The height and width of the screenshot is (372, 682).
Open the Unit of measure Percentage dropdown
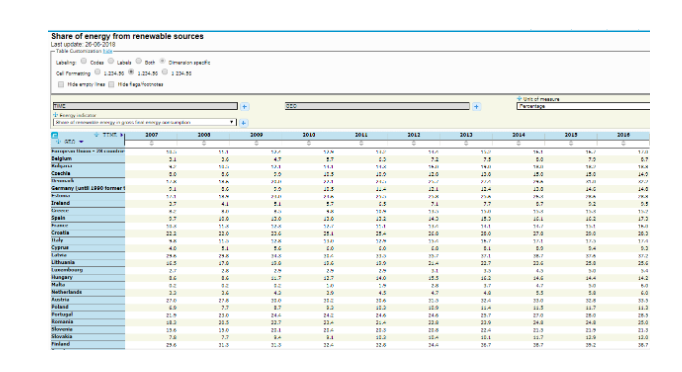click(583, 106)
